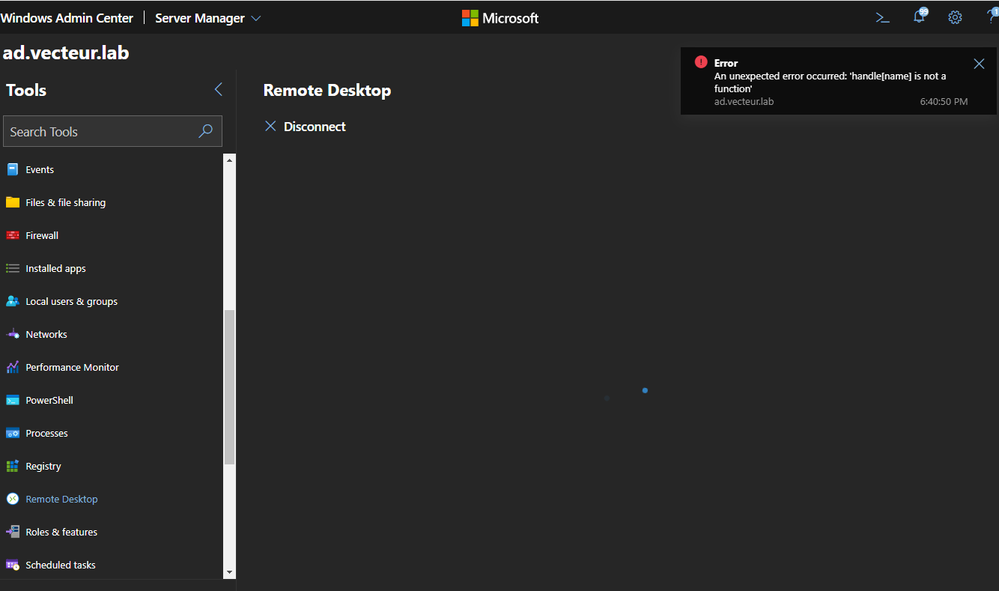Viewport: 999px width, 591px height.
Task: Dismiss the Error notification
Action: pos(979,64)
